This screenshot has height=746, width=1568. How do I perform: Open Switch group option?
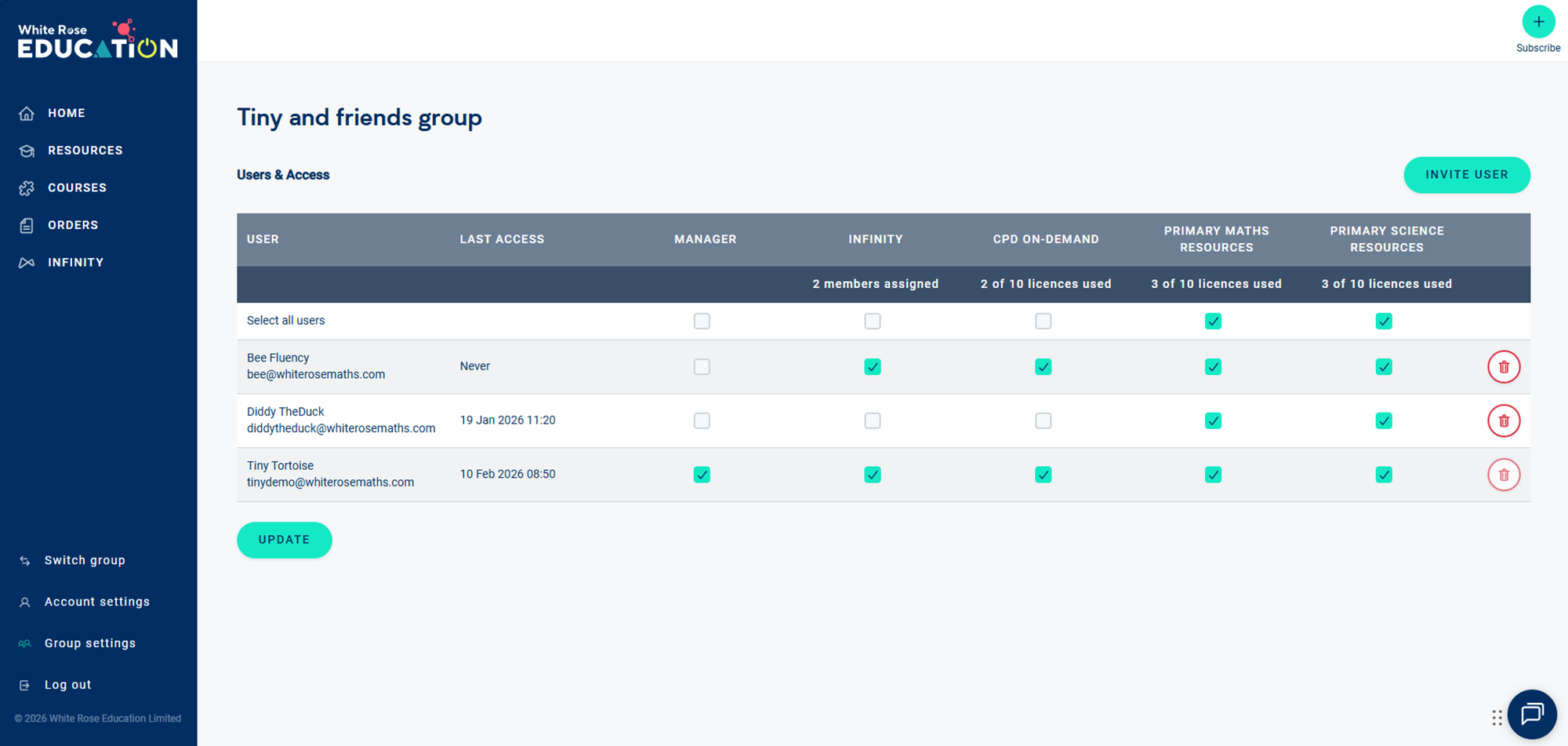85,560
